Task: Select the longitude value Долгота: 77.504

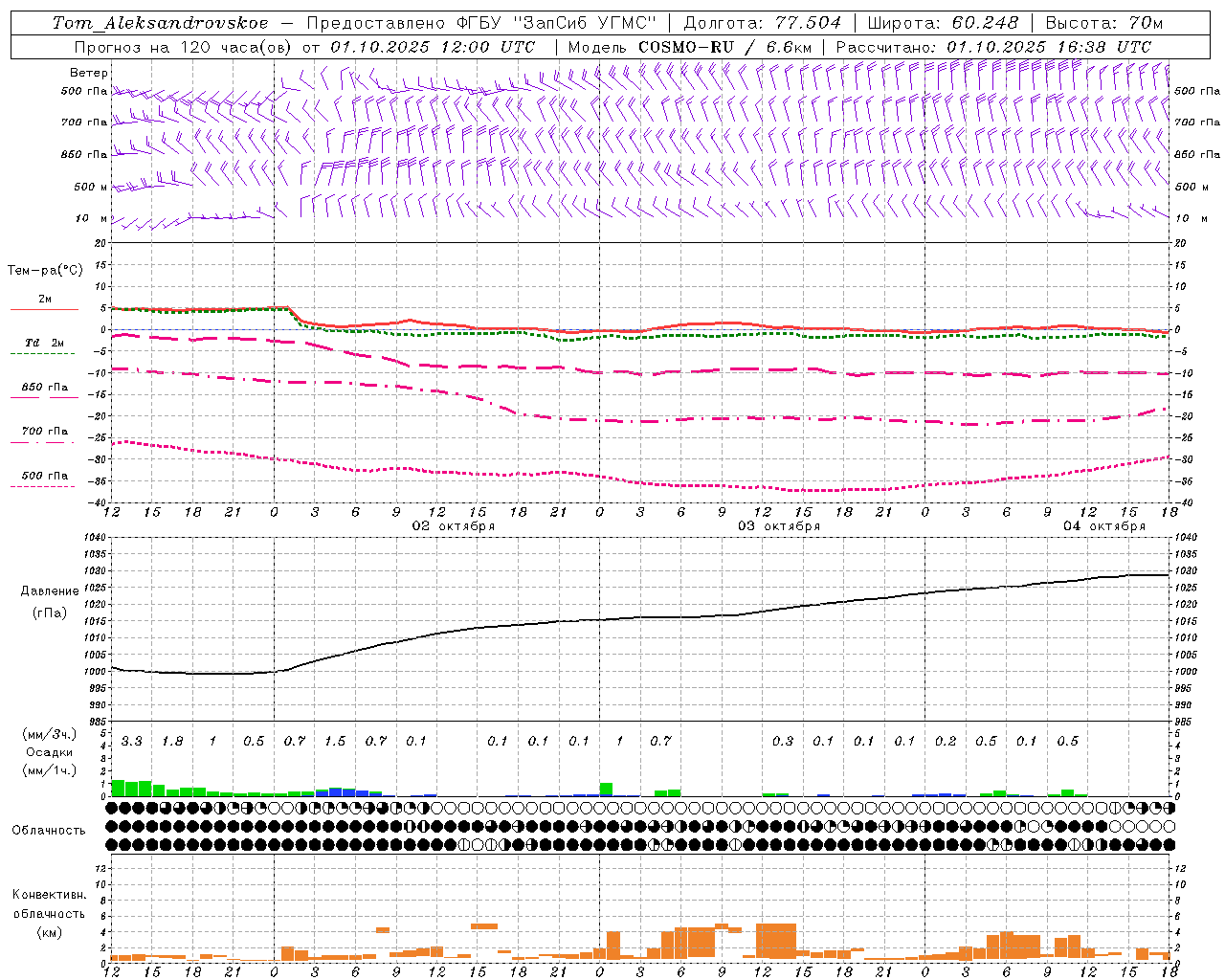Action: [x=763, y=22]
